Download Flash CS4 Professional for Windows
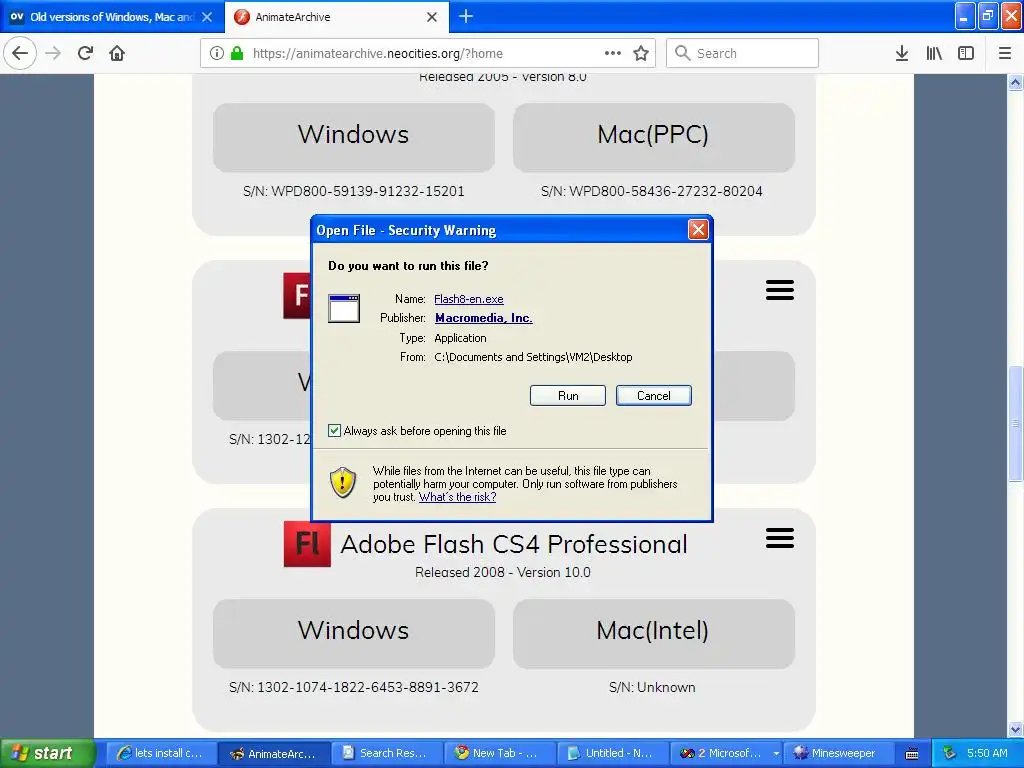 (353, 633)
